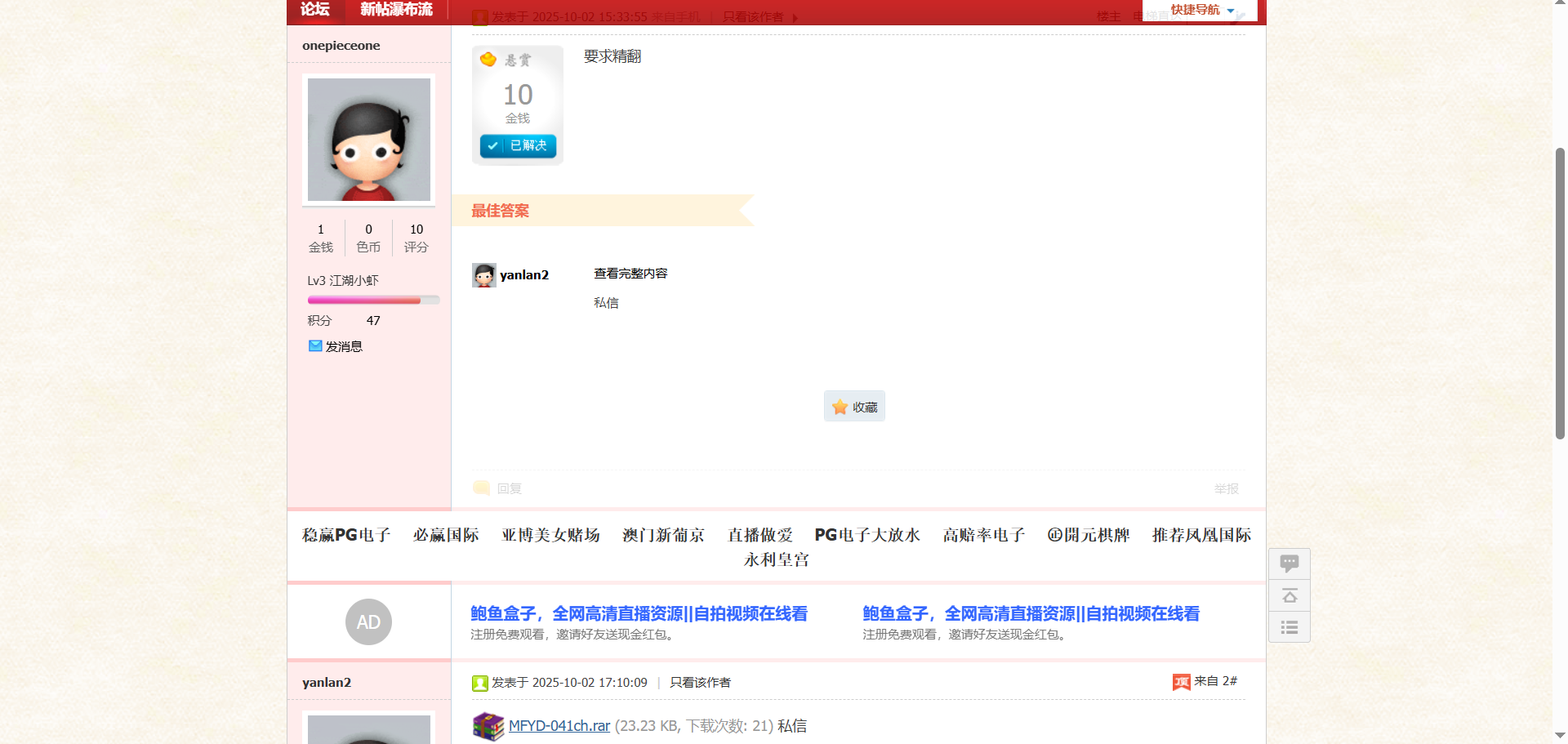Click the 举报 report link

click(x=1226, y=488)
